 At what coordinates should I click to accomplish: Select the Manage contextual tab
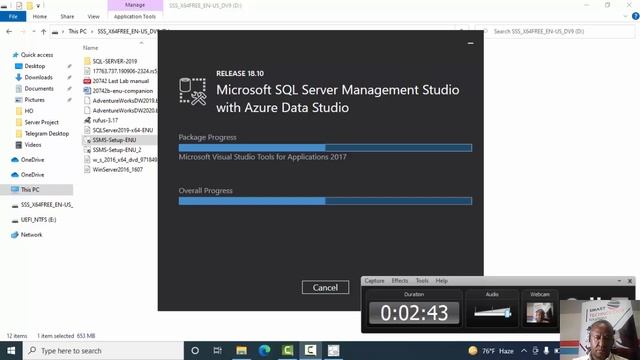[x=135, y=5]
